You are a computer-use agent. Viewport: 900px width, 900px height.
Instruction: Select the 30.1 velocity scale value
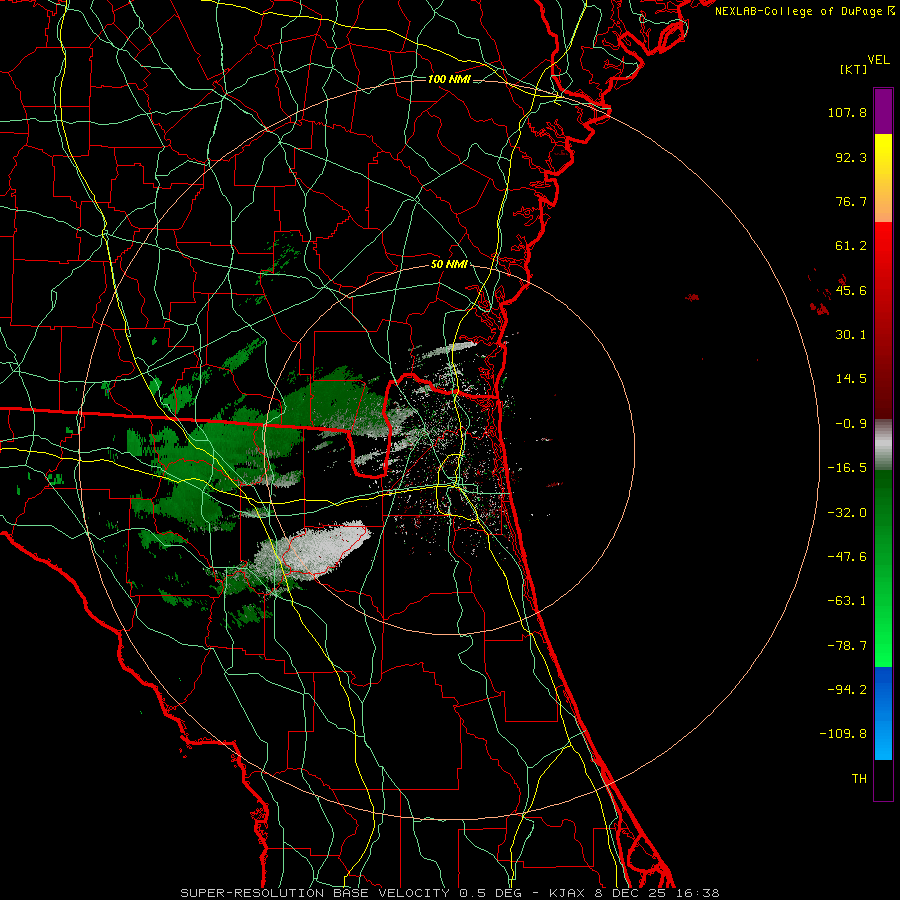pos(851,335)
